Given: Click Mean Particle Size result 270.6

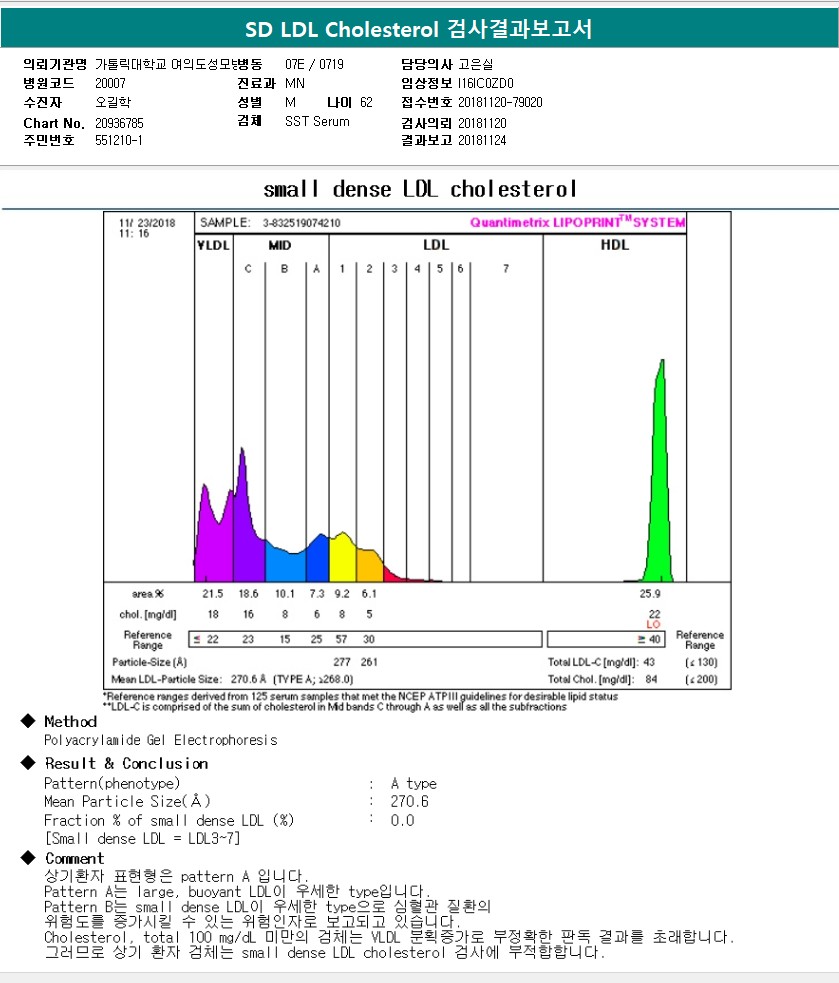Looking at the screenshot, I should (x=409, y=802).
